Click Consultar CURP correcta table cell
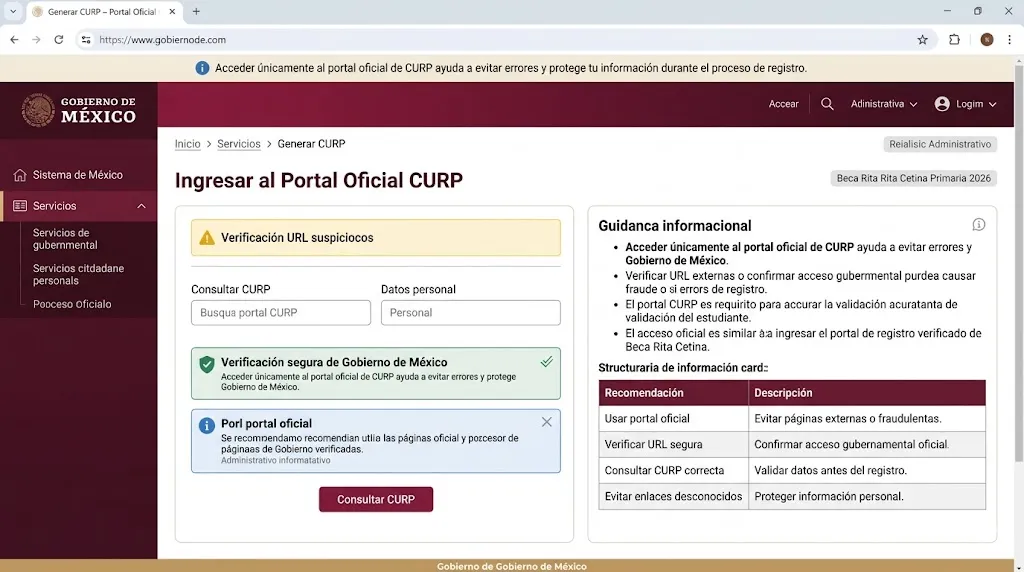 click(x=673, y=471)
